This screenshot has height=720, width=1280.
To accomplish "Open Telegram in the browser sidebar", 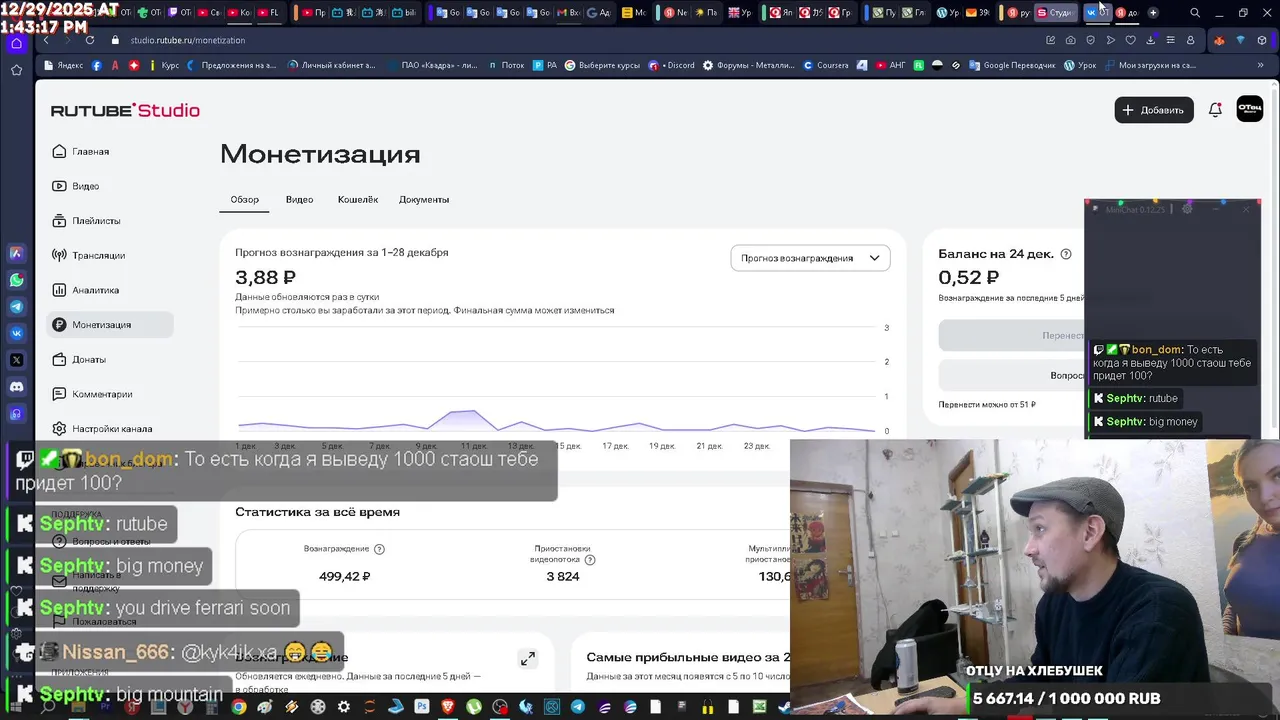I will click(16, 307).
